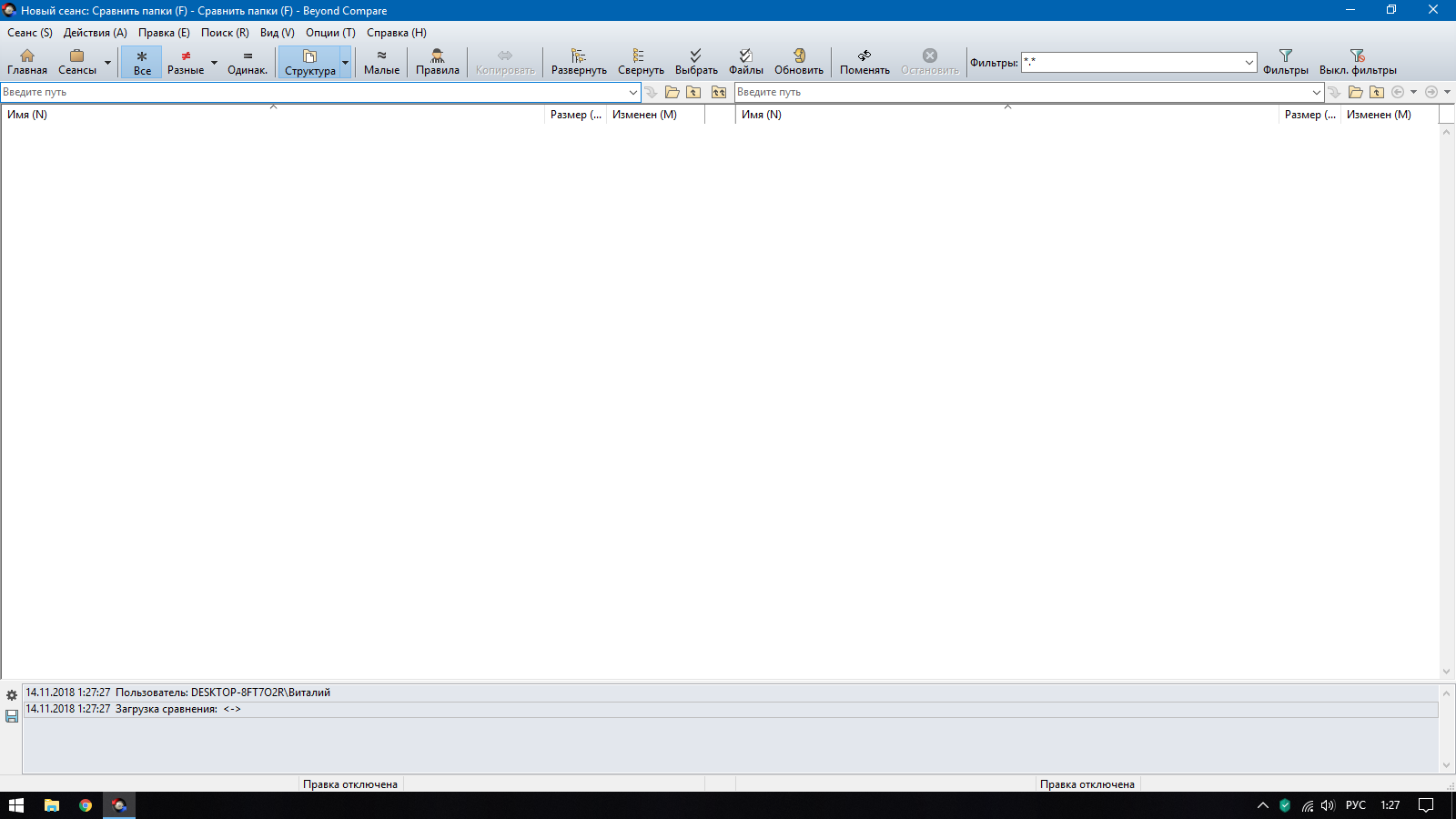The width and height of the screenshot is (1456, 819).
Task: Open the Фильтры funnel icon
Action: [x=1285, y=62]
